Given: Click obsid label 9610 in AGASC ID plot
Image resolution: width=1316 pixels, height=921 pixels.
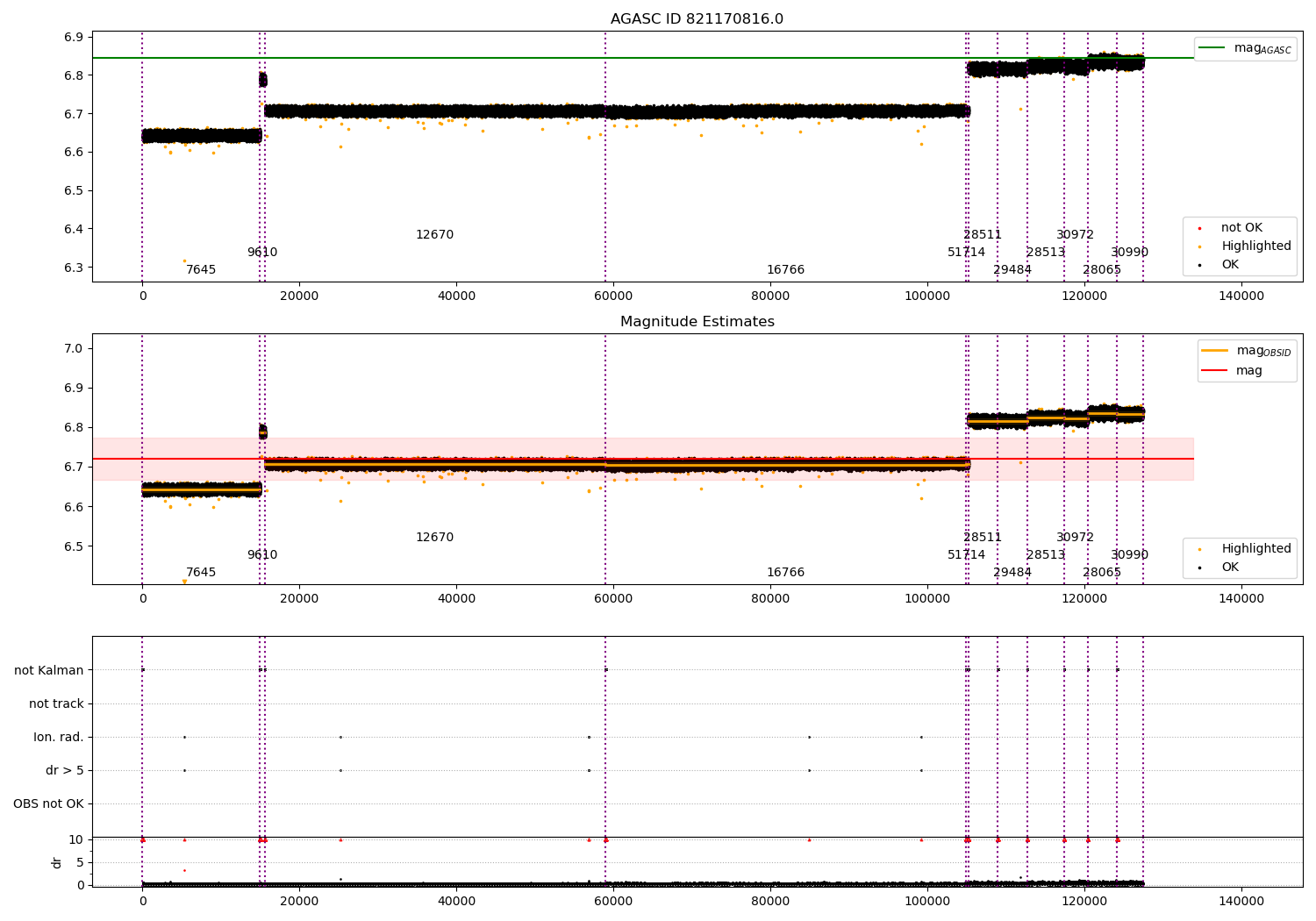Looking at the screenshot, I should [262, 253].
